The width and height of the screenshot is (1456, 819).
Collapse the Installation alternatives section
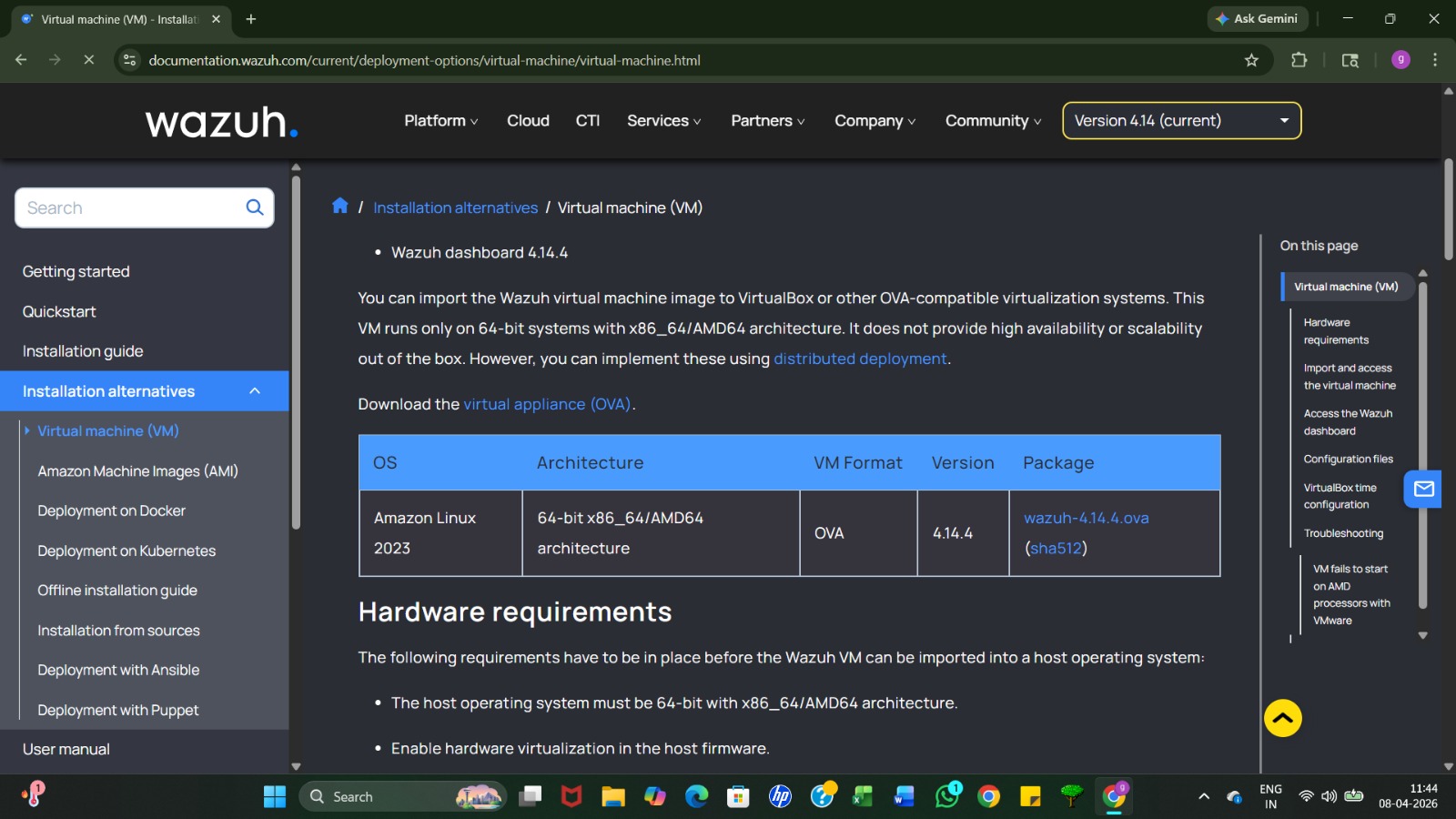tap(255, 391)
